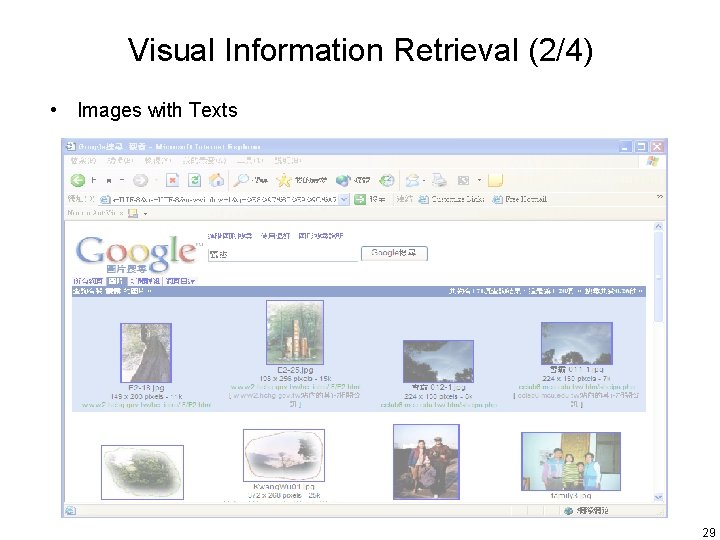This screenshot has height=540, width=720.
Task: Click the IE title bar page icon
Action: [70, 146]
